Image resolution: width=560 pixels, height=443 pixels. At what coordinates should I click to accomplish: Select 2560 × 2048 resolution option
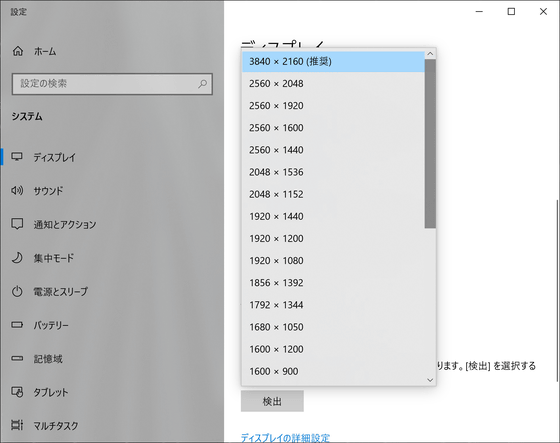333,84
